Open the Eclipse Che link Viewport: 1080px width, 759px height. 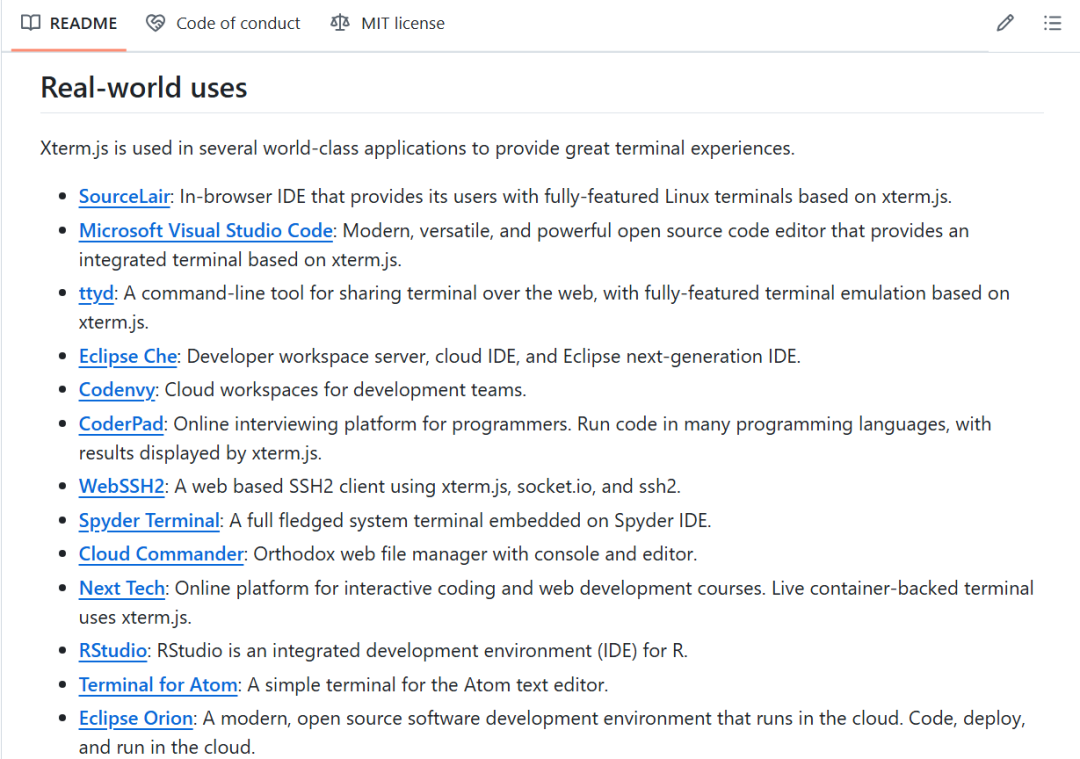tap(128, 357)
